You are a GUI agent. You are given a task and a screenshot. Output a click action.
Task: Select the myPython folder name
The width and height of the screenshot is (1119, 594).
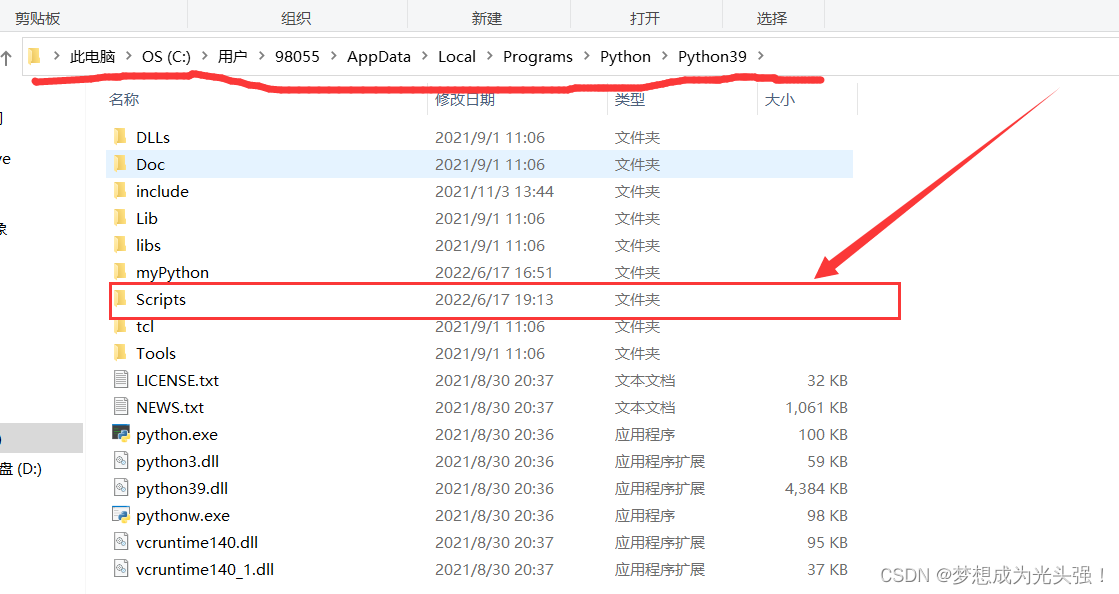tap(172, 273)
